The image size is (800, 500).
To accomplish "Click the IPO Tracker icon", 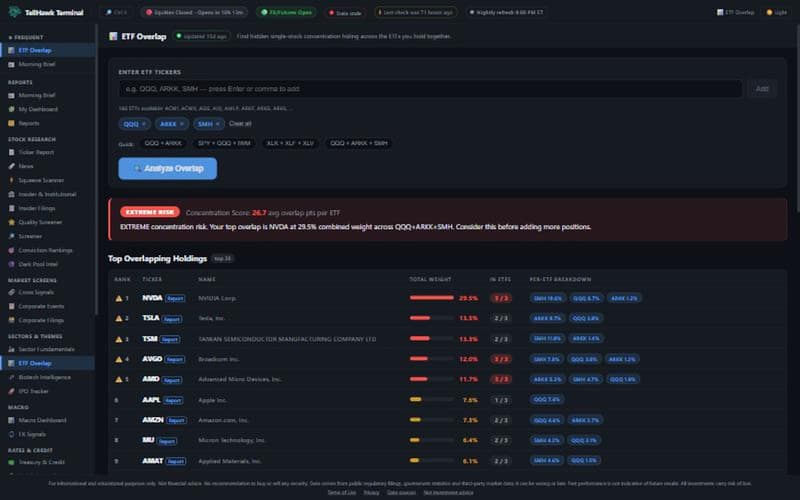I will (x=11, y=391).
